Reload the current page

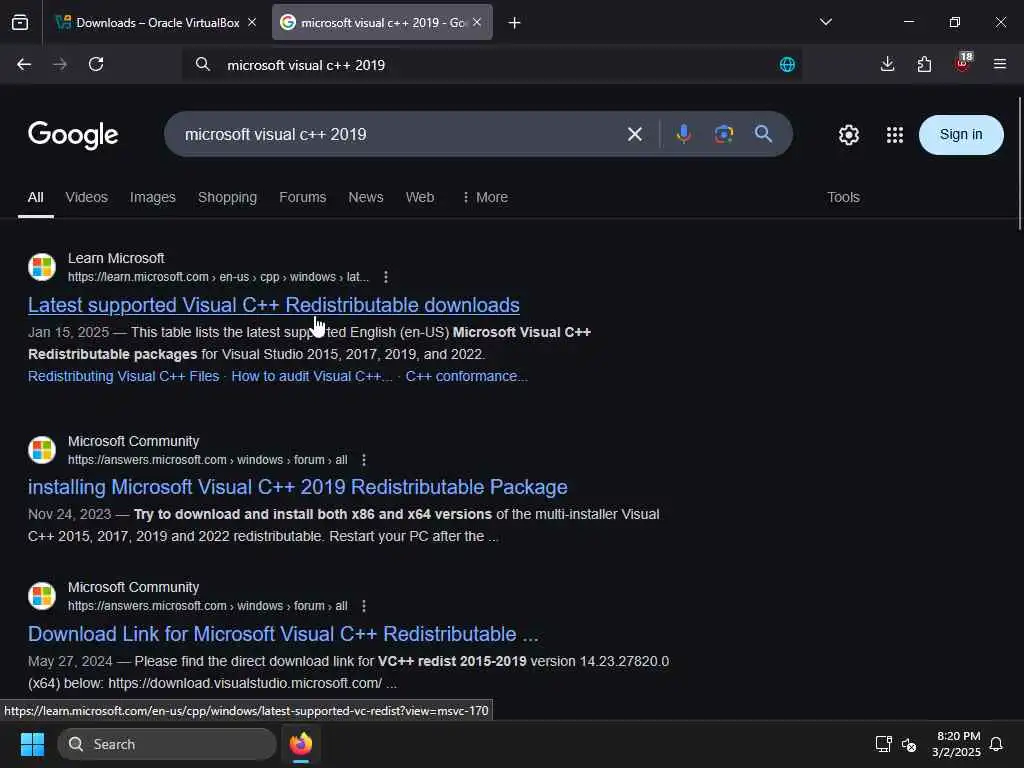(x=96, y=64)
